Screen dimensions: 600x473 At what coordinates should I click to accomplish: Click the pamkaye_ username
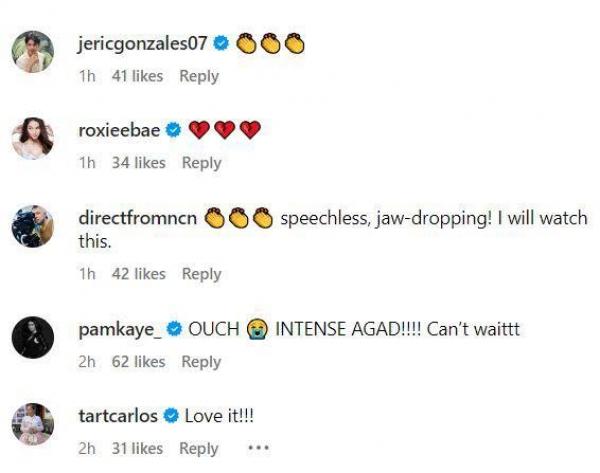click(x=117, y=328)
